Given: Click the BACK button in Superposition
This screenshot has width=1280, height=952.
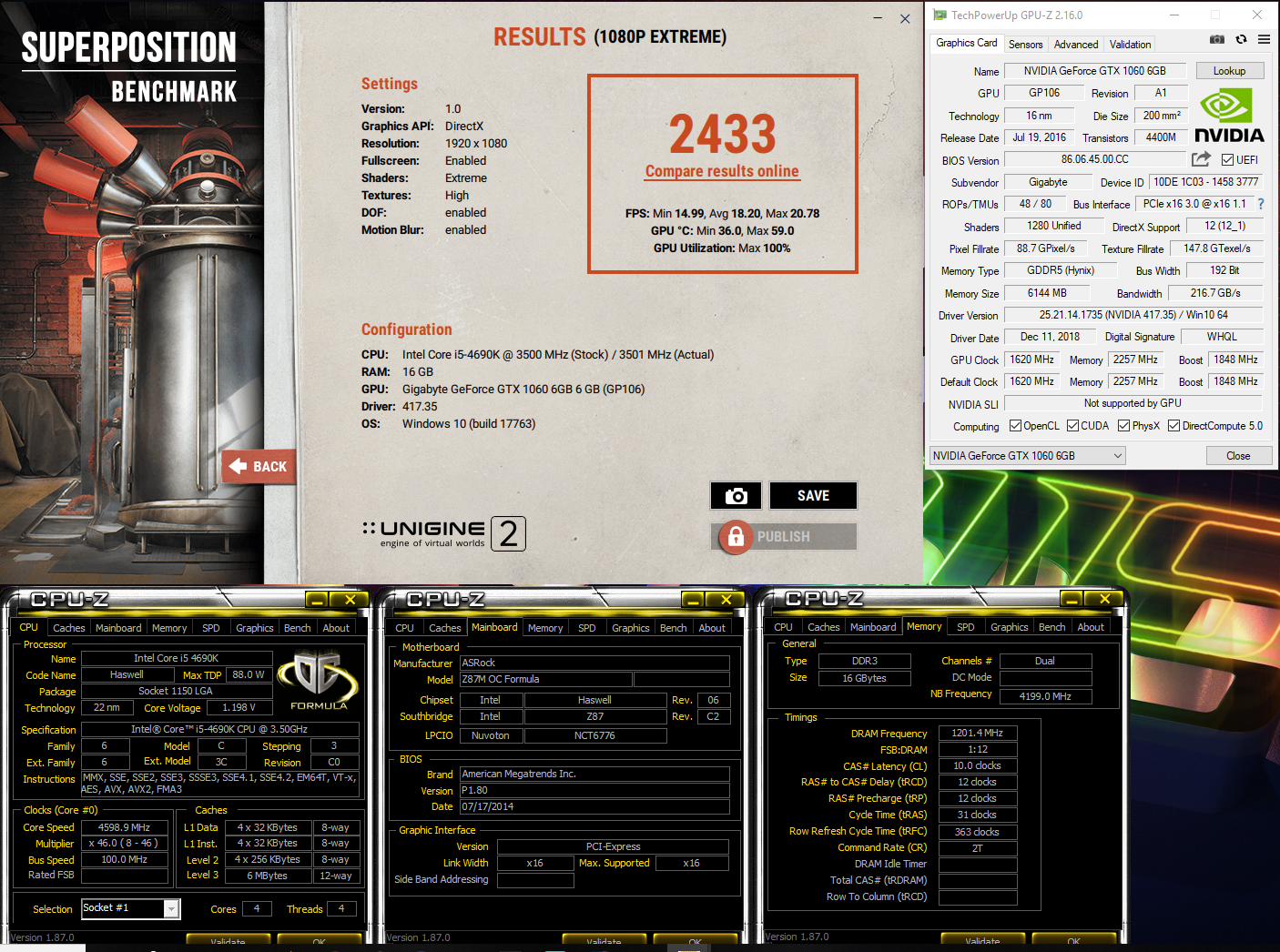Looking at the screenshot, I should 259,466.
